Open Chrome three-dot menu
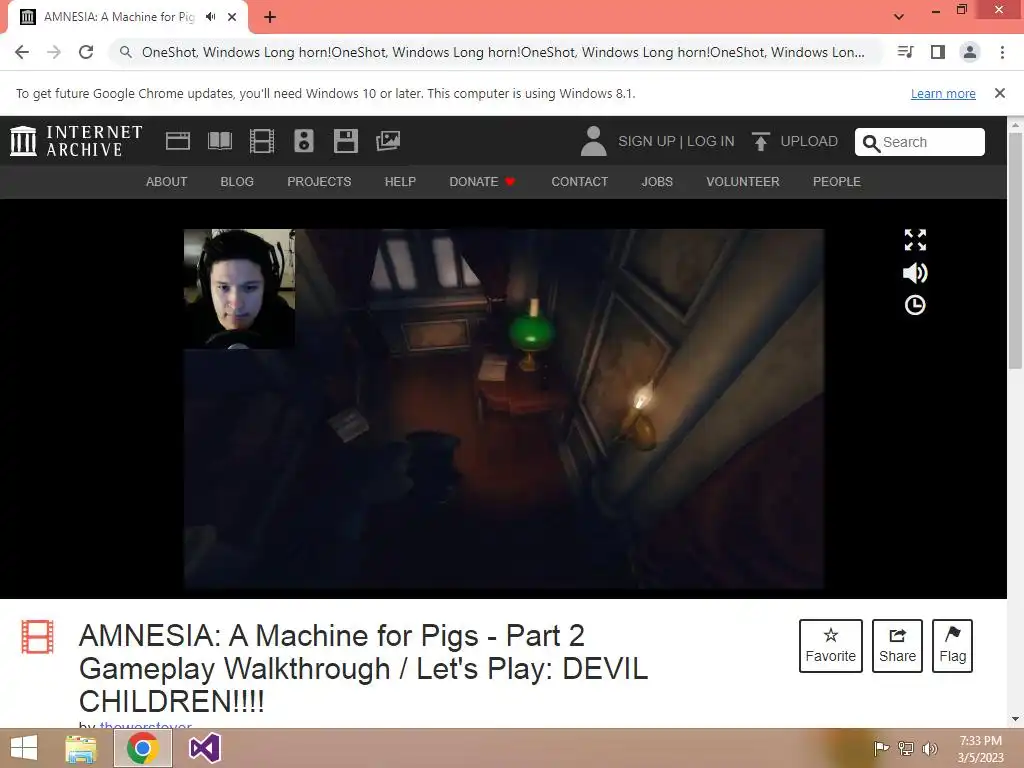The width and height of the screenshot is (1024, 768). tap(1002, 52)
